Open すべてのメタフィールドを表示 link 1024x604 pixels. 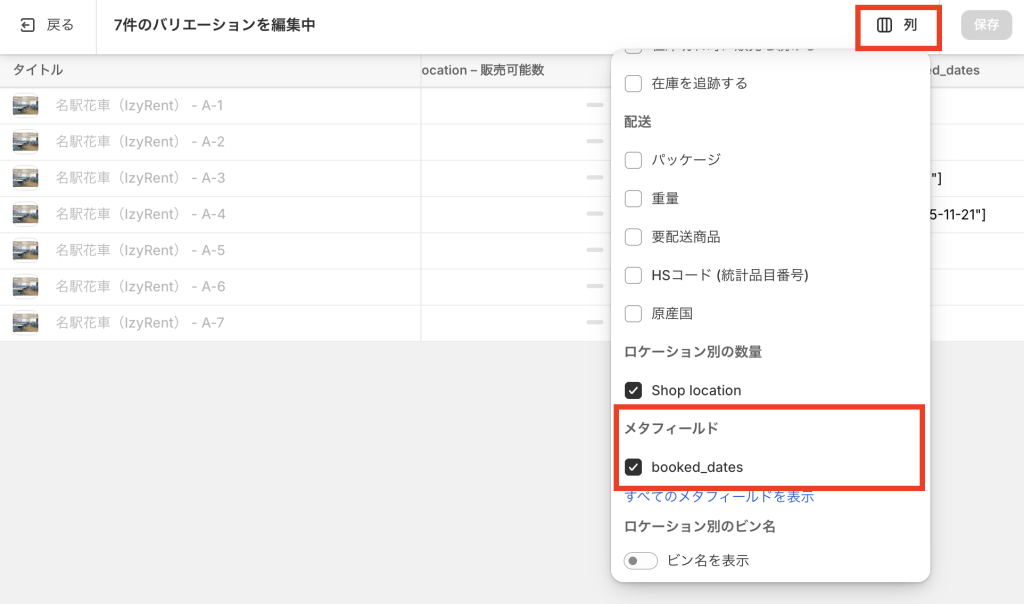click(719, 496)
